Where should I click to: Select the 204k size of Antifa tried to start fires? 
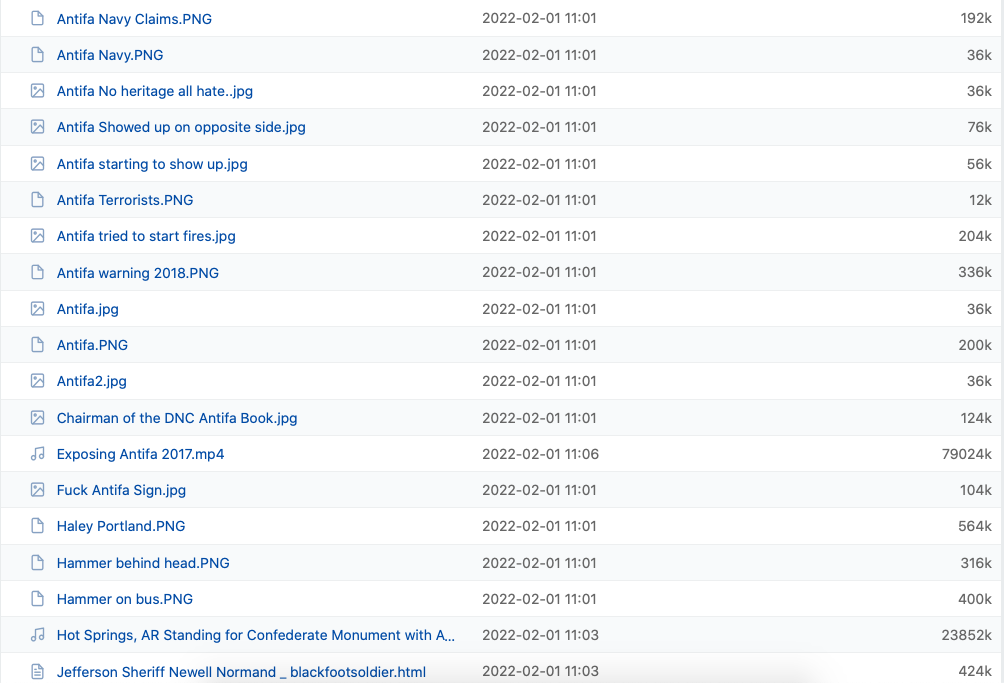point(975,236)
